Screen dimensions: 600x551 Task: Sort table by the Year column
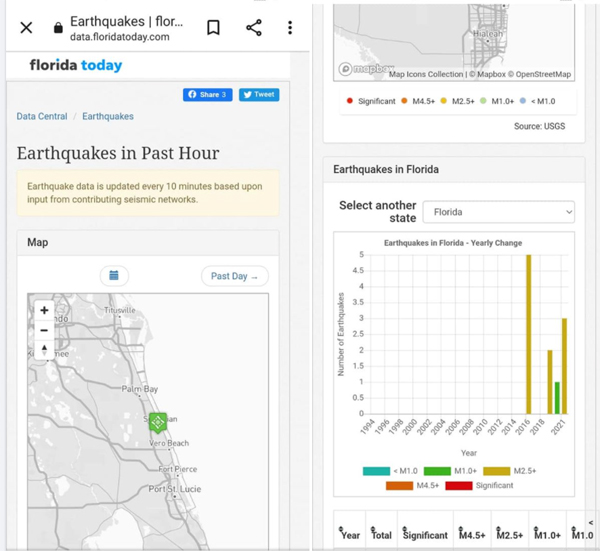350,535
